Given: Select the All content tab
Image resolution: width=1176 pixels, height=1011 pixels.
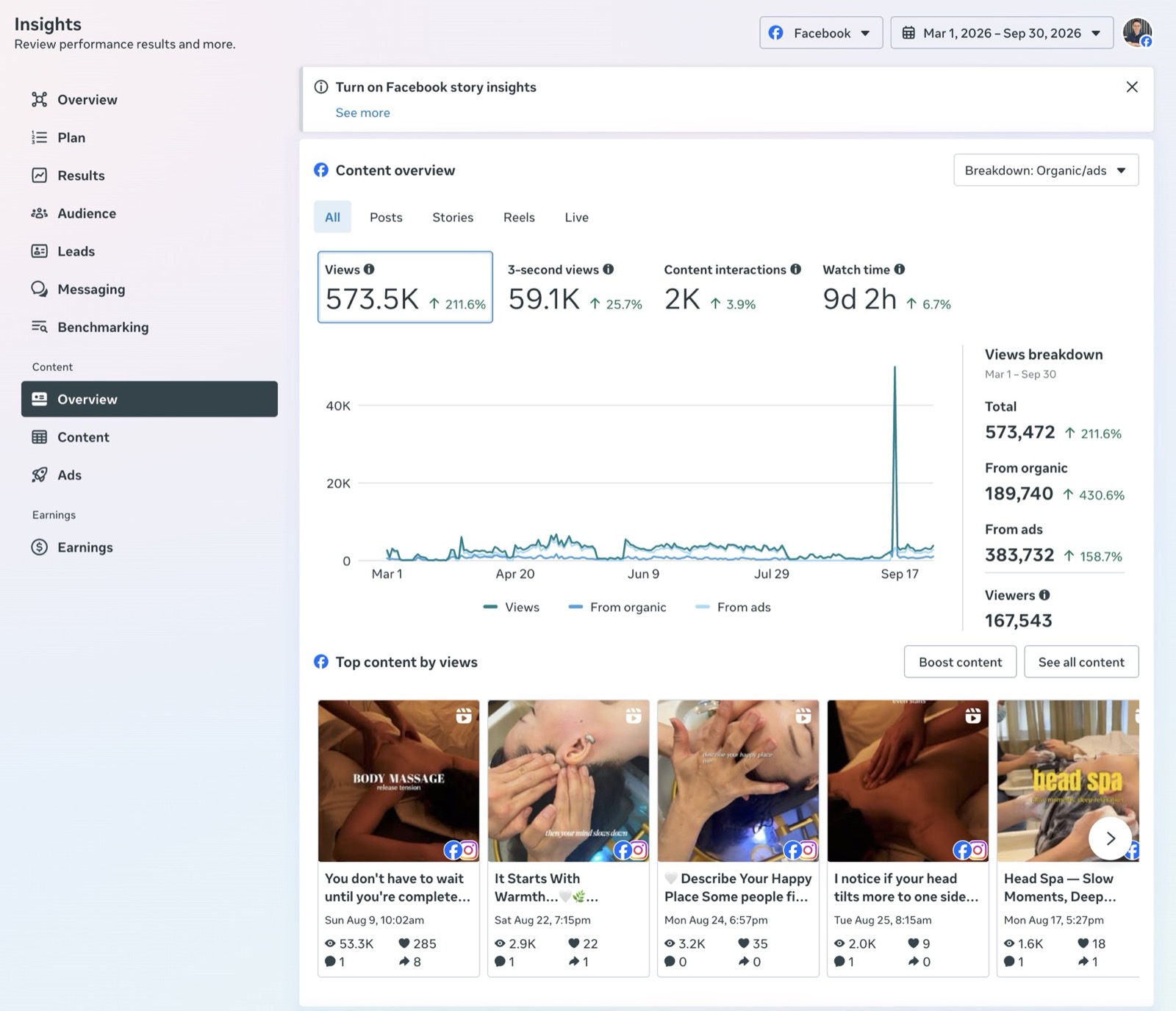Looking at the screenshot, I should click(332, 217).
